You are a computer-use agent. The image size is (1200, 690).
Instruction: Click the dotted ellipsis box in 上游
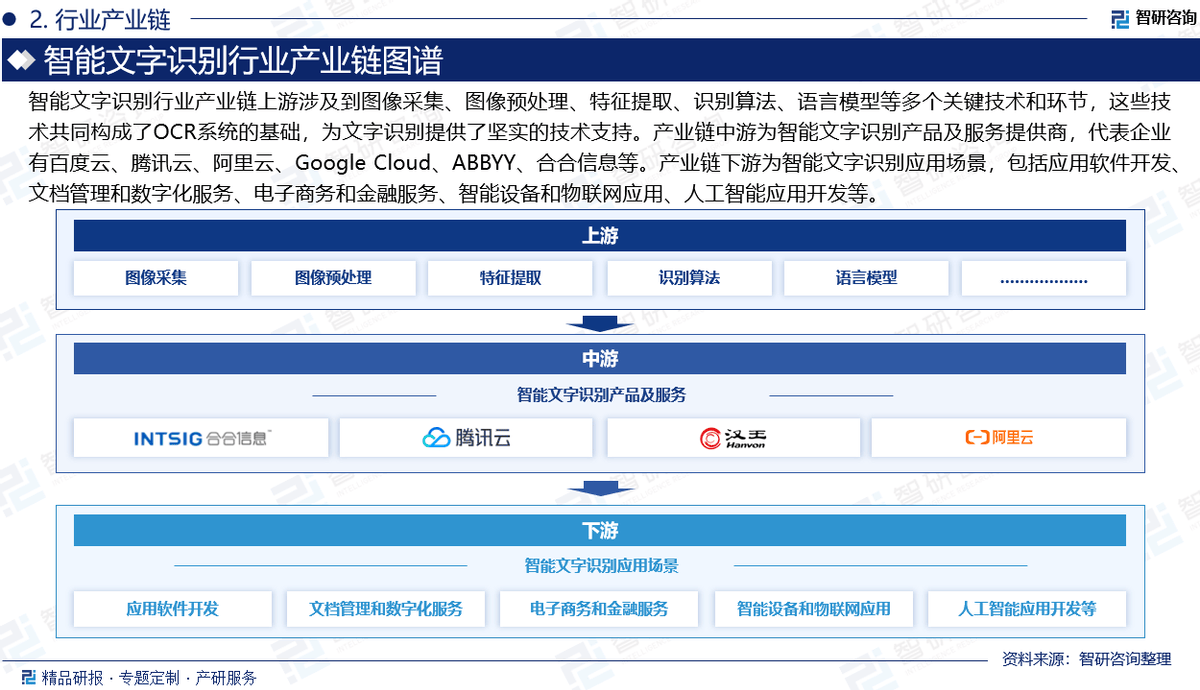[x=1044, y=278]
